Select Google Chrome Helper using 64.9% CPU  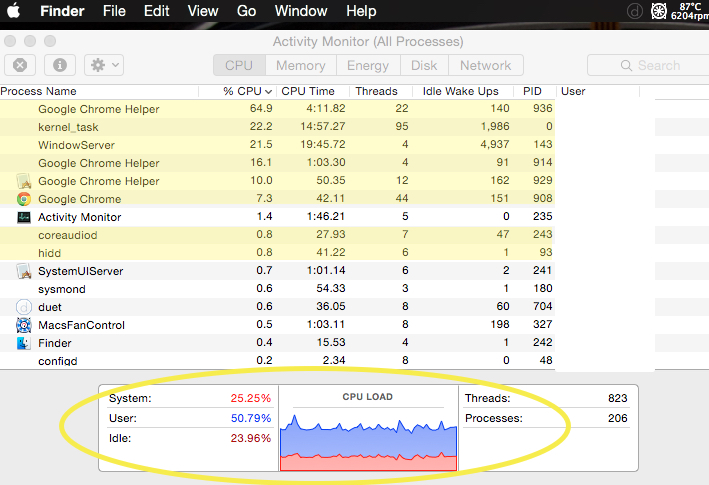277,109
